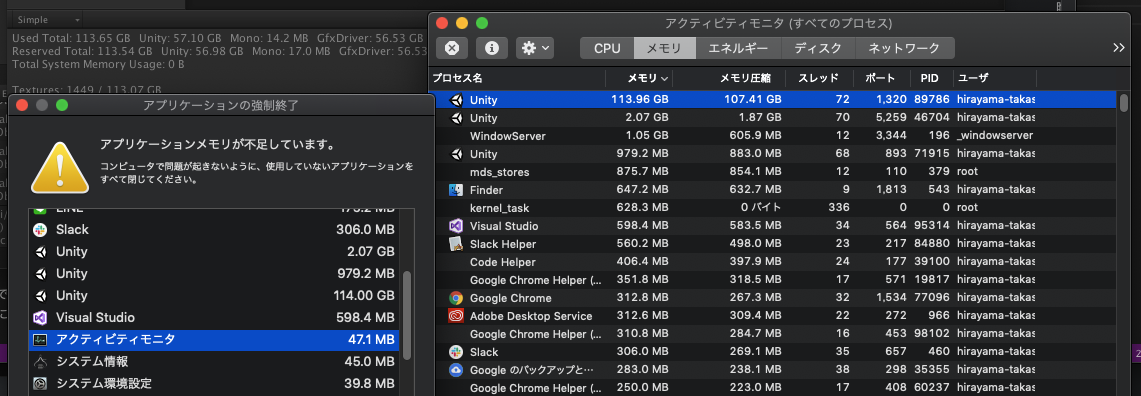This screenshot has width=1141, height=396.
Task: Select Unity 979.2 MB in Force Quit list
Action: point(214,274)
